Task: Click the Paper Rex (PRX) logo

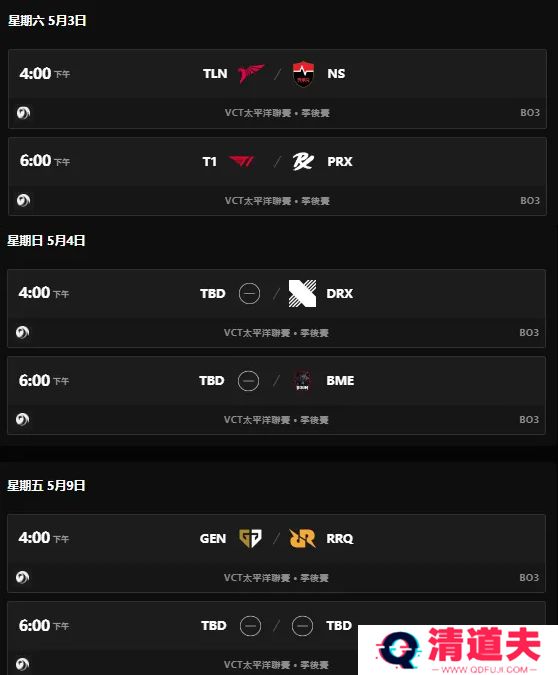Action: pos(303,161)
